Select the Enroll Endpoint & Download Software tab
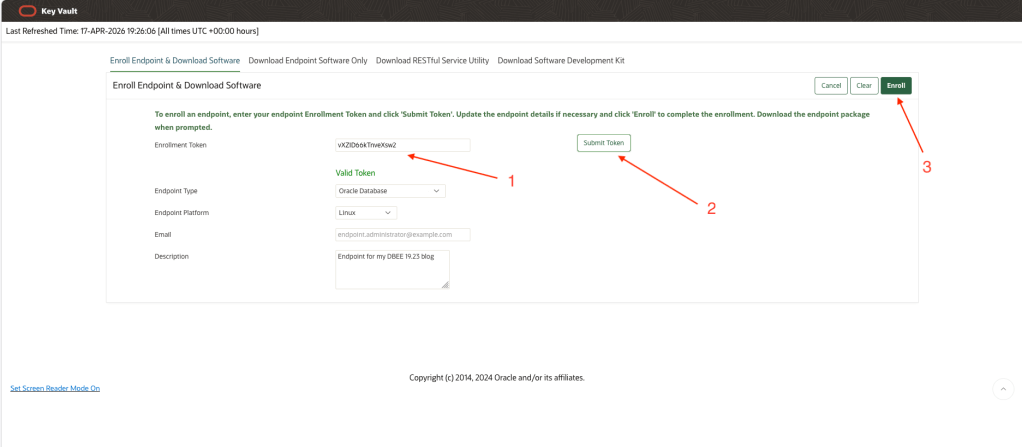This screenshot has width=1022, height=447. (x=174, y=60)
